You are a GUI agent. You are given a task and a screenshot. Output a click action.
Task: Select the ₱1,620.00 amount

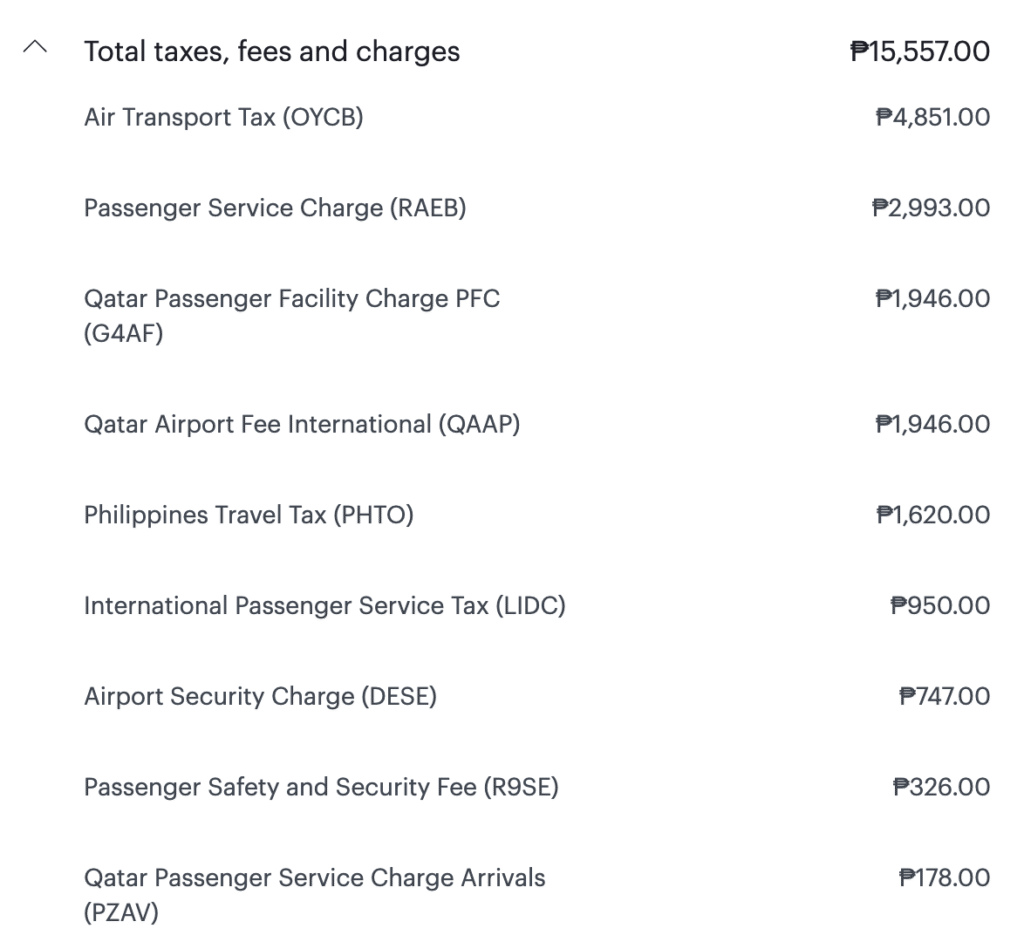[932, 515]
